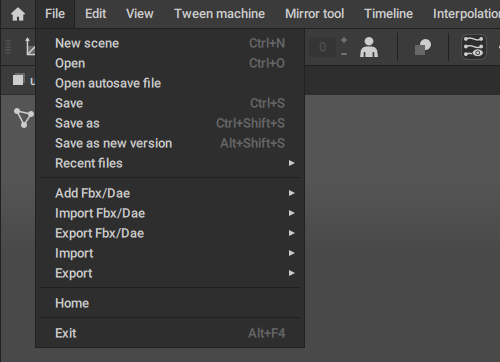Open the Timeline menu

point(388,14)
